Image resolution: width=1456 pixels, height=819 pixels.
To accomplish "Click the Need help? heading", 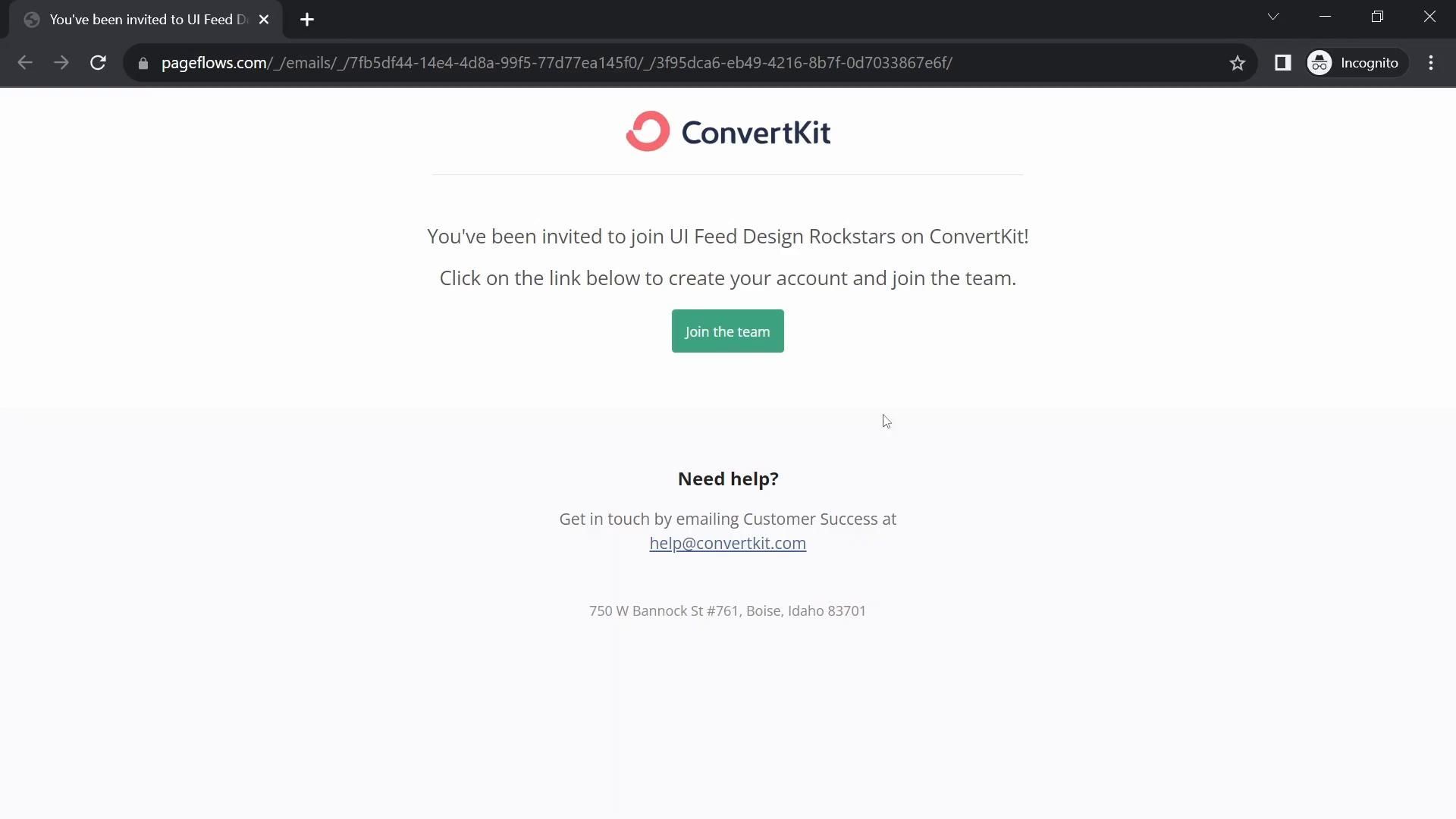I will click(x=727, y=479).
